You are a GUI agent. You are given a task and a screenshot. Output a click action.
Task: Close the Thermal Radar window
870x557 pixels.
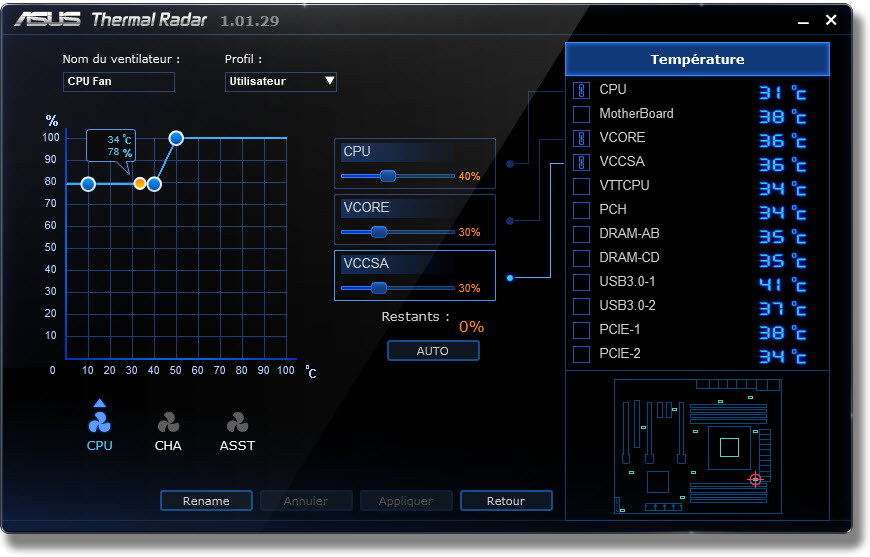coord(831,20)
